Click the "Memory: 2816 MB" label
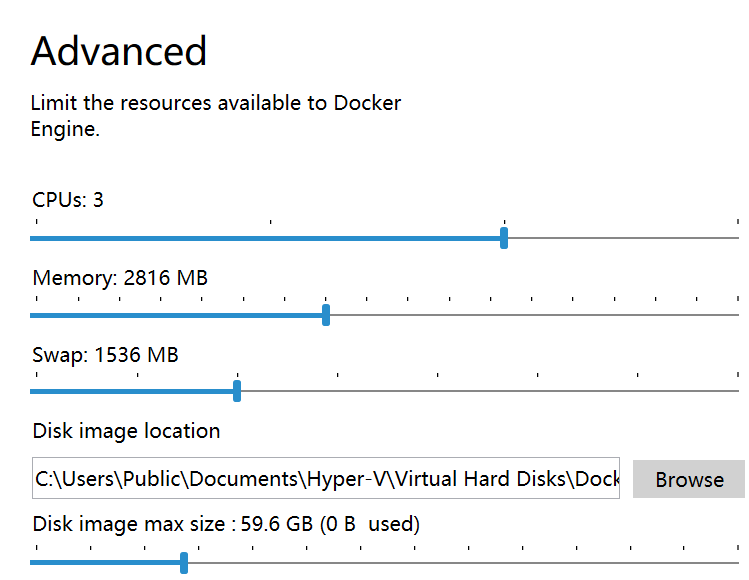This screenshot has height=580, width=749. (120, 277)
